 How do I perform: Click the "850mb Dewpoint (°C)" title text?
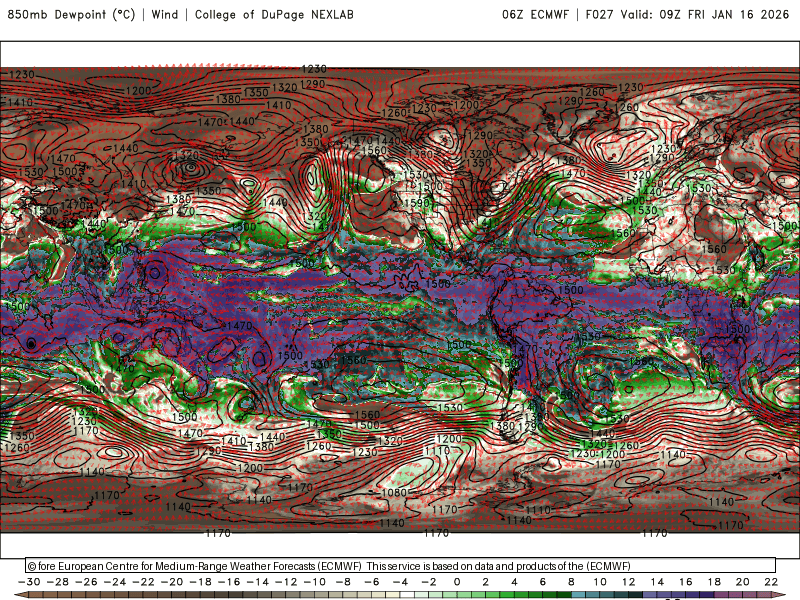[71, 14]
